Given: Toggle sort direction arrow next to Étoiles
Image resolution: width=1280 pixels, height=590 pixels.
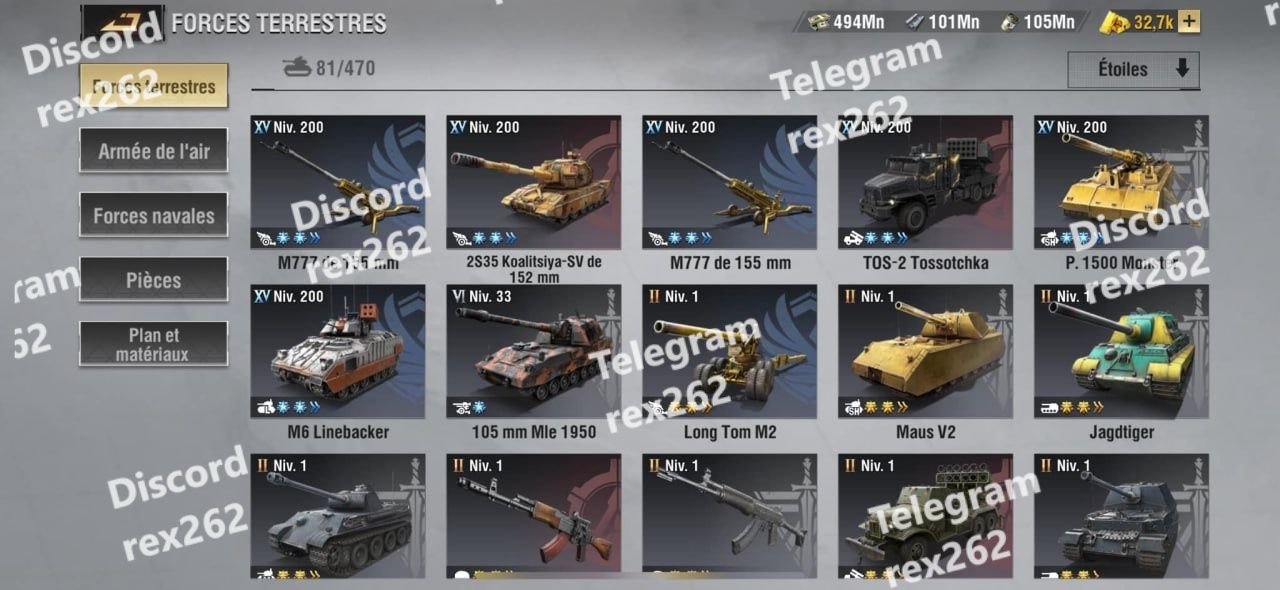Looking at the screenshot, I should tap(1182, 69).
